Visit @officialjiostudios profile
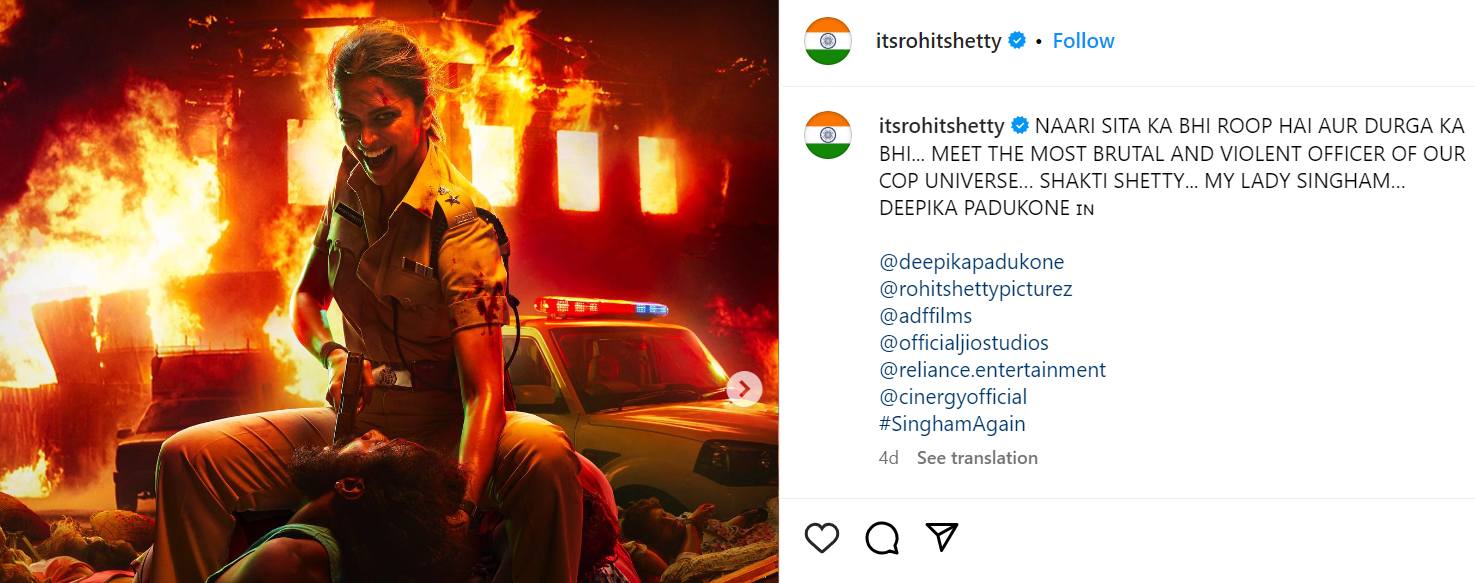Image resolution: width=1475 pixels, height=583 pixels. (x=964, y=343)
